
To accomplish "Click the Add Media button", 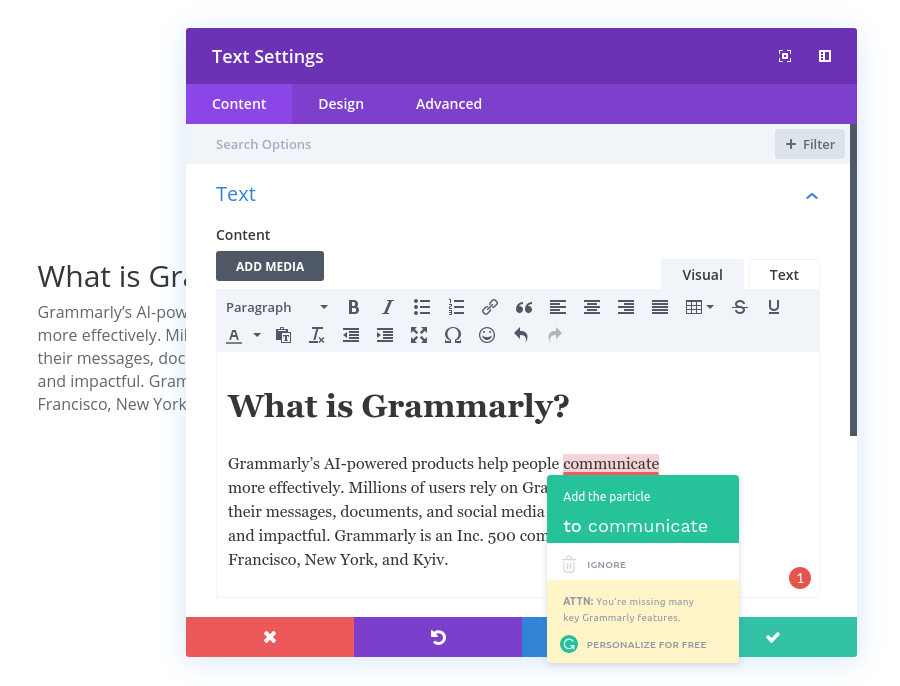I will click(x=270, y=266).
